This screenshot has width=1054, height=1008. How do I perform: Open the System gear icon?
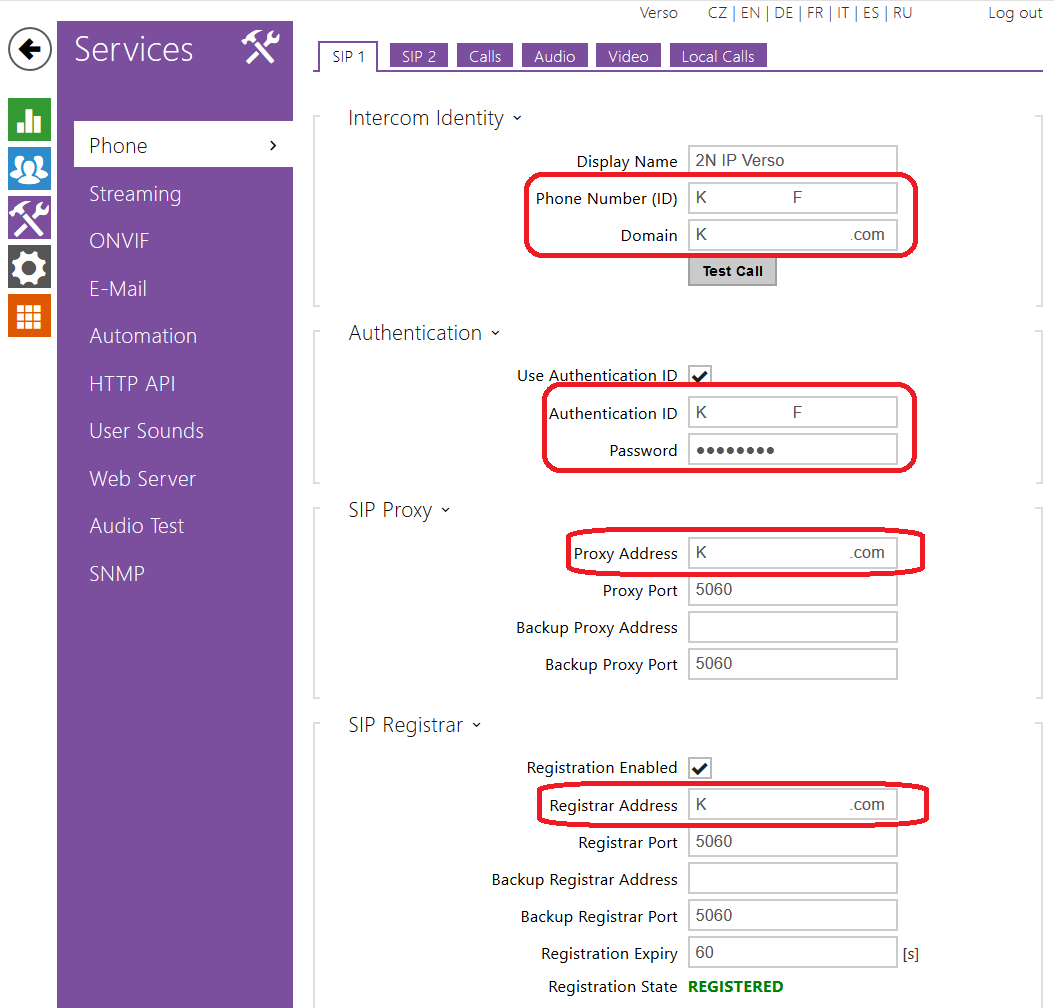click(x=29, y=266)
